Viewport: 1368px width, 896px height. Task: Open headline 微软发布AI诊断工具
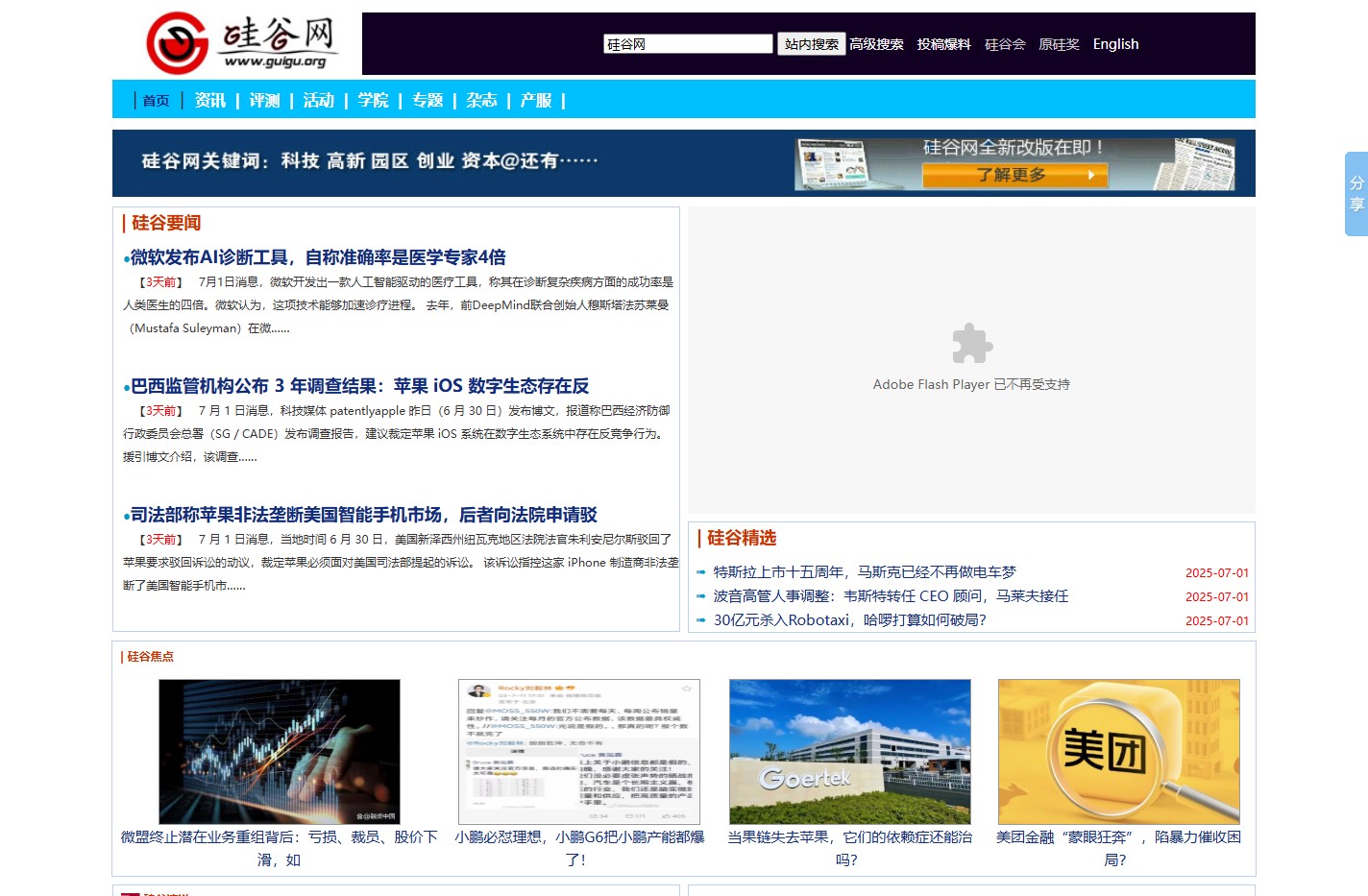[x=318, y=257]
